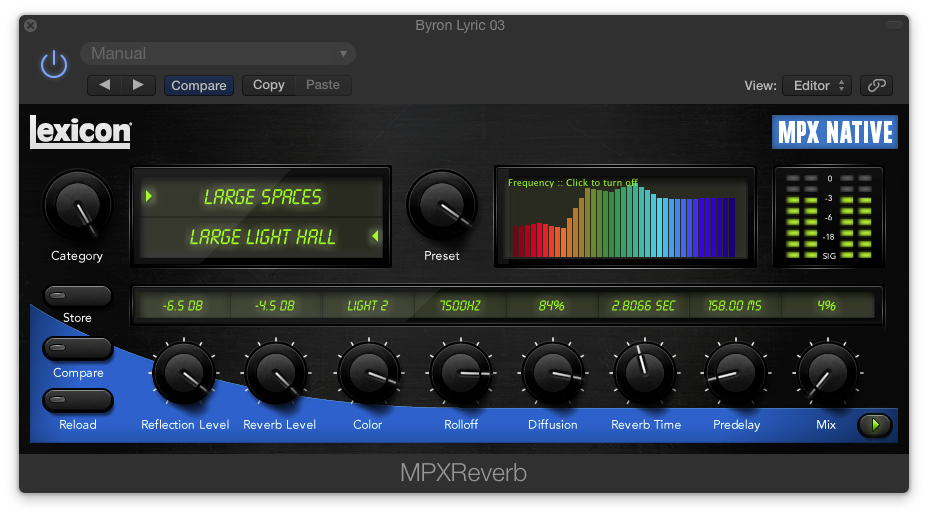Click the Rolloff knob
The image size is (928, 516).
(461, 373)
